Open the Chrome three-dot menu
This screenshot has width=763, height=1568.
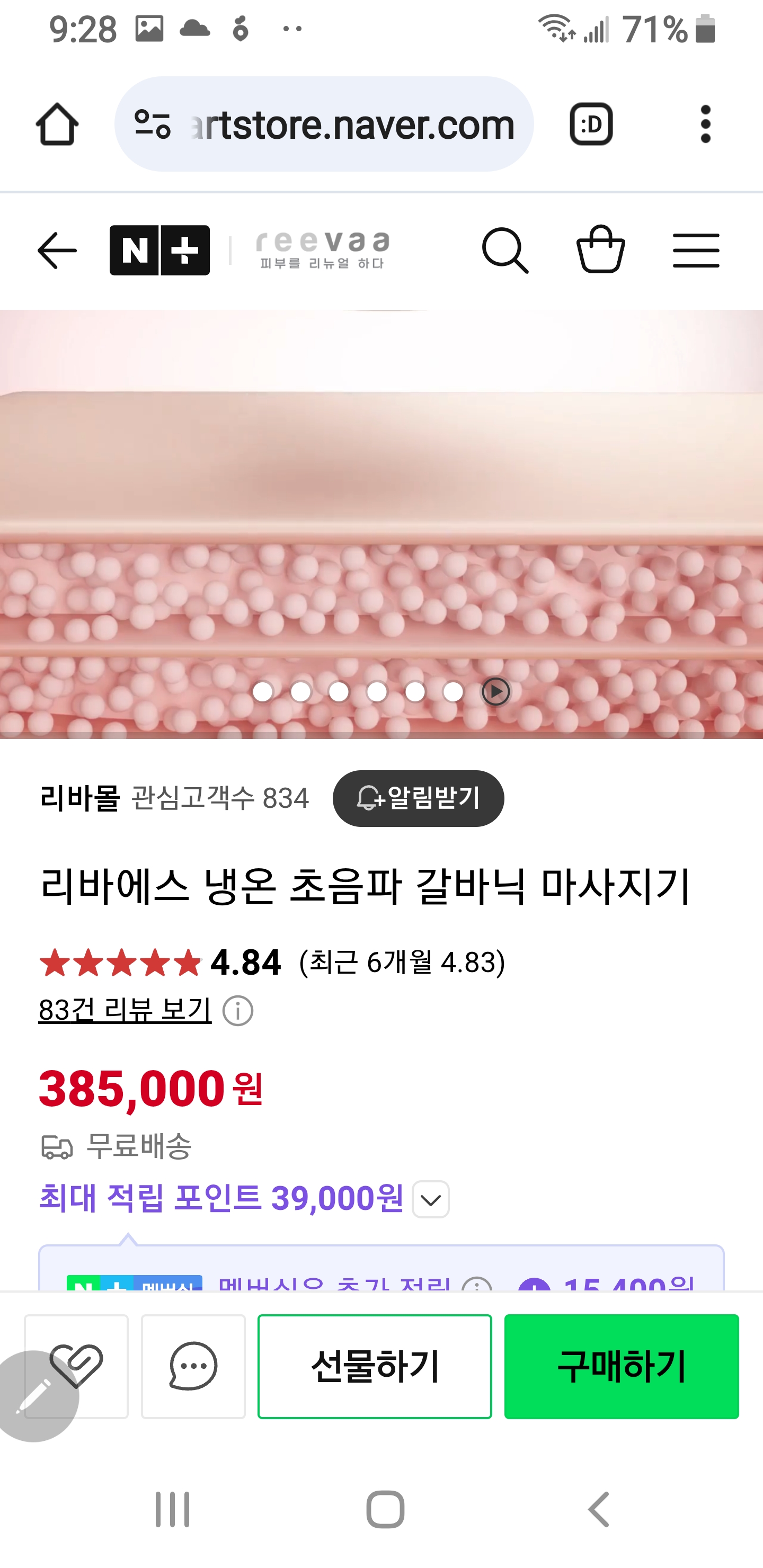pyautogui.click(x=705, y=124)
